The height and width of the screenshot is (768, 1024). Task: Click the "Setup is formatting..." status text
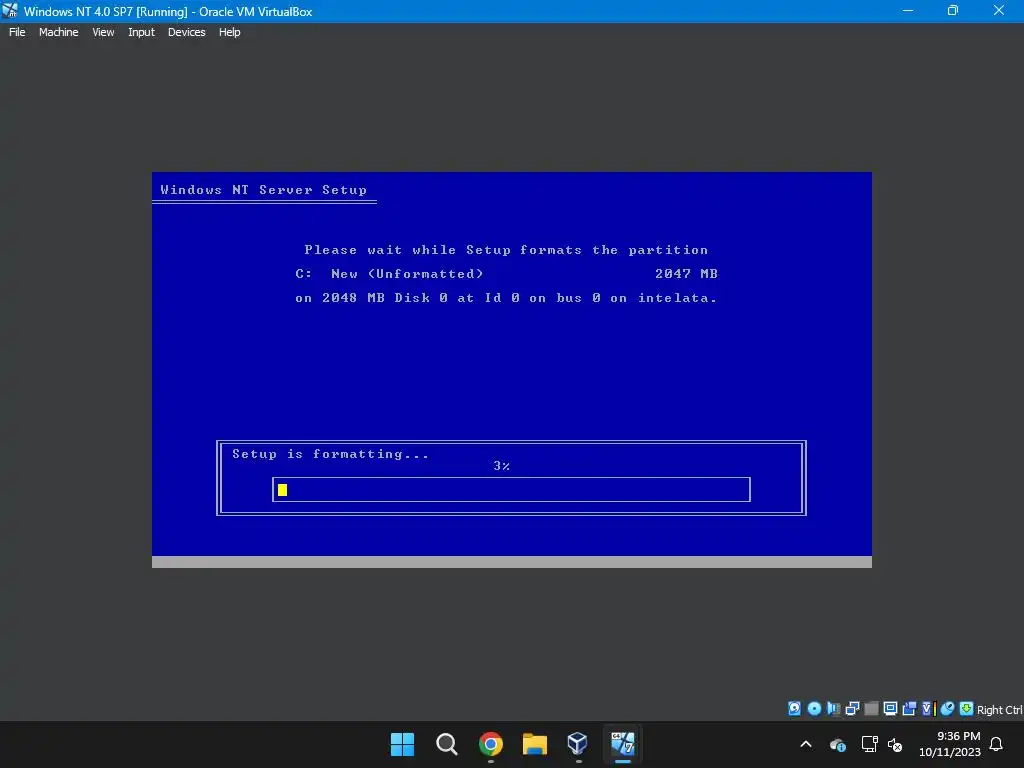[x=330, y=454]
